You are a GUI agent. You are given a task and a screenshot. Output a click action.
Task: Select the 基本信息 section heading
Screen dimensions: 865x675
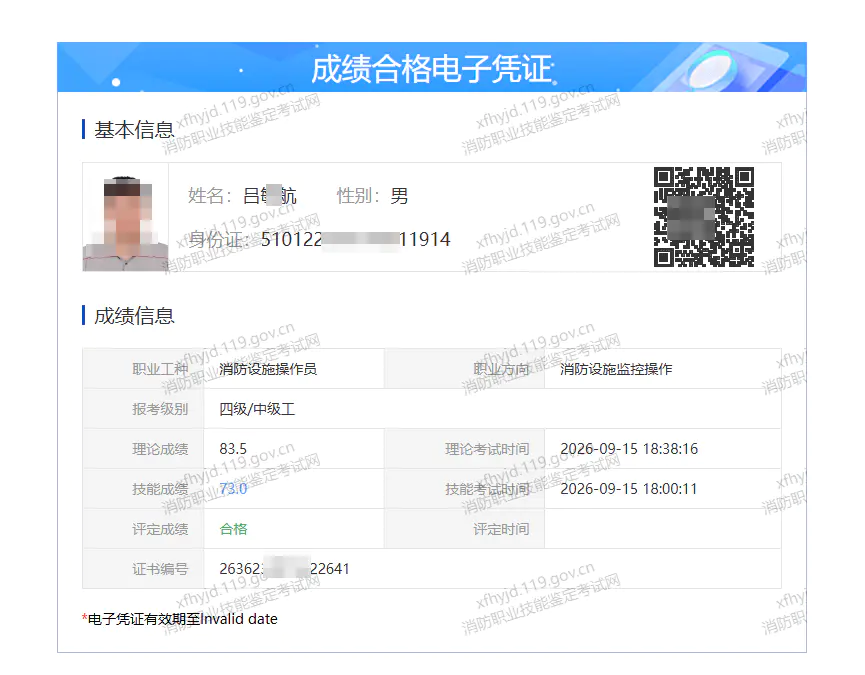[134, 130]
